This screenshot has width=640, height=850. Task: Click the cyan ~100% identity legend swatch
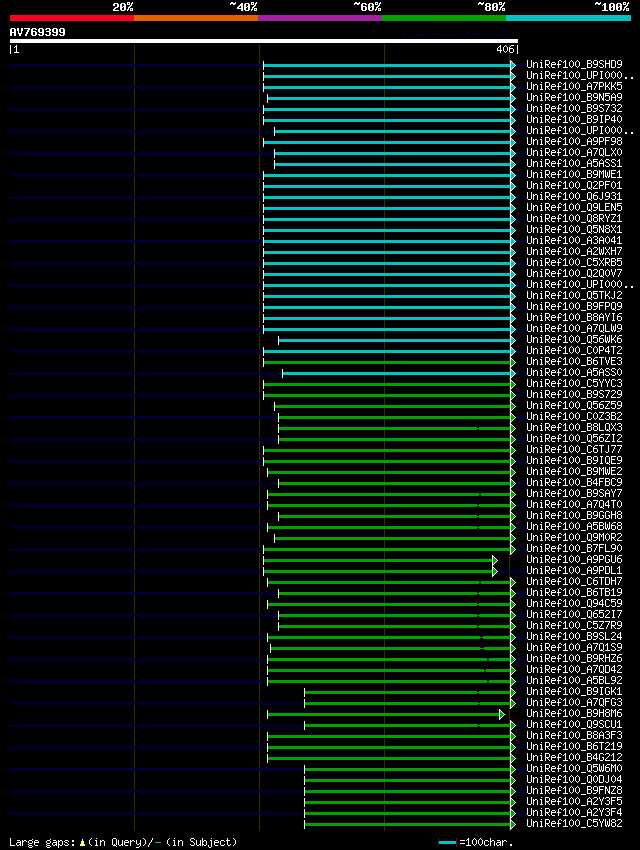(x=568, y=18)
